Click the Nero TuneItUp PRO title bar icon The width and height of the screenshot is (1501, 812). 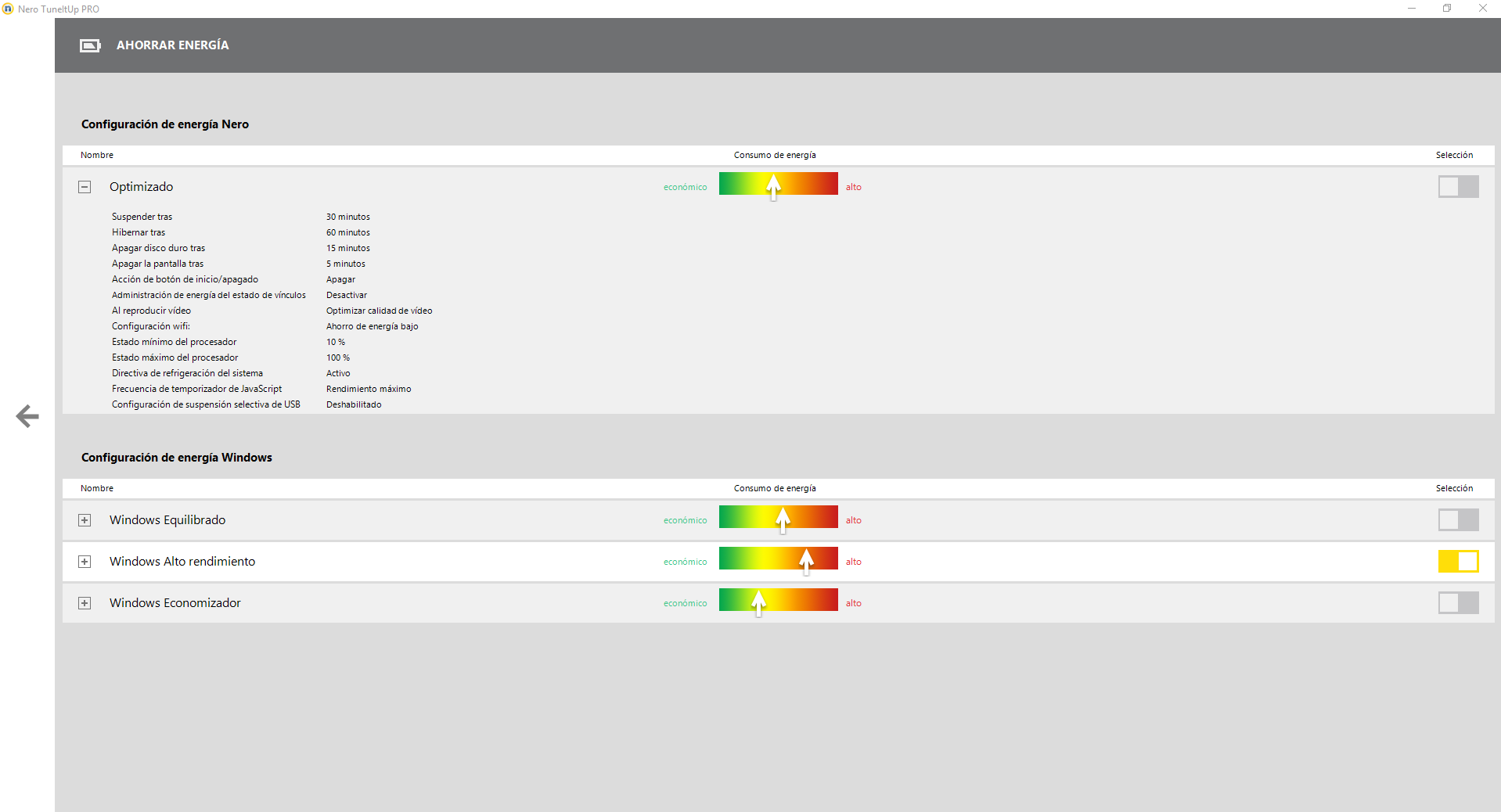[x=8, y=9]
